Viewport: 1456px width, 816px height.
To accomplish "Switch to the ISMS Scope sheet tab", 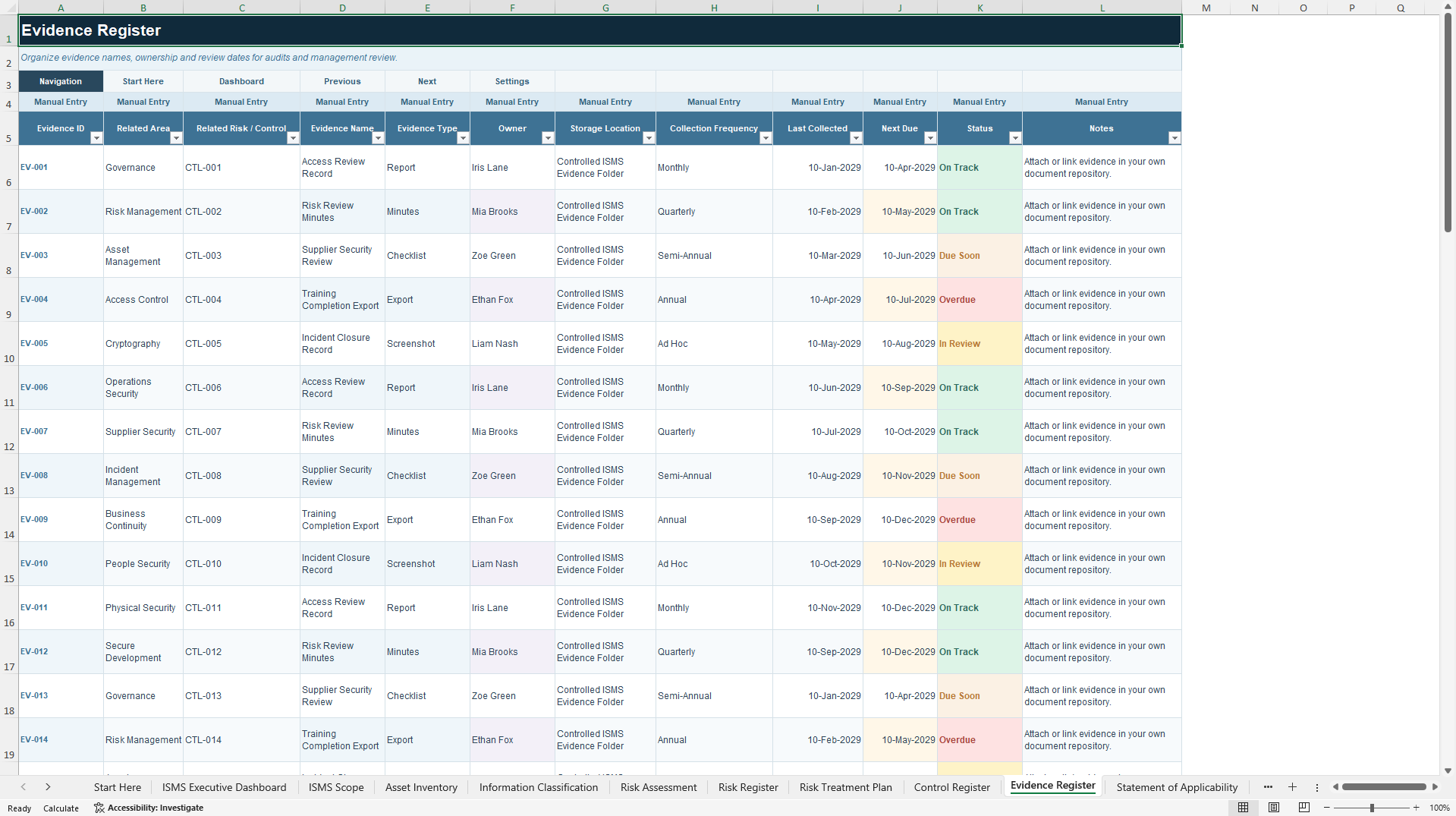I will click(x=336, y=787).
